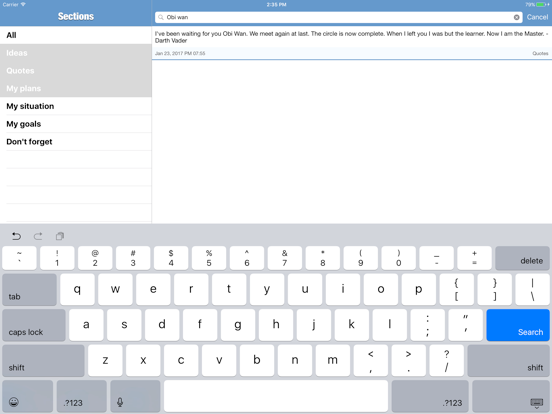552x414 pixels.
Task: Tap the x key
Action: (143, 361)
